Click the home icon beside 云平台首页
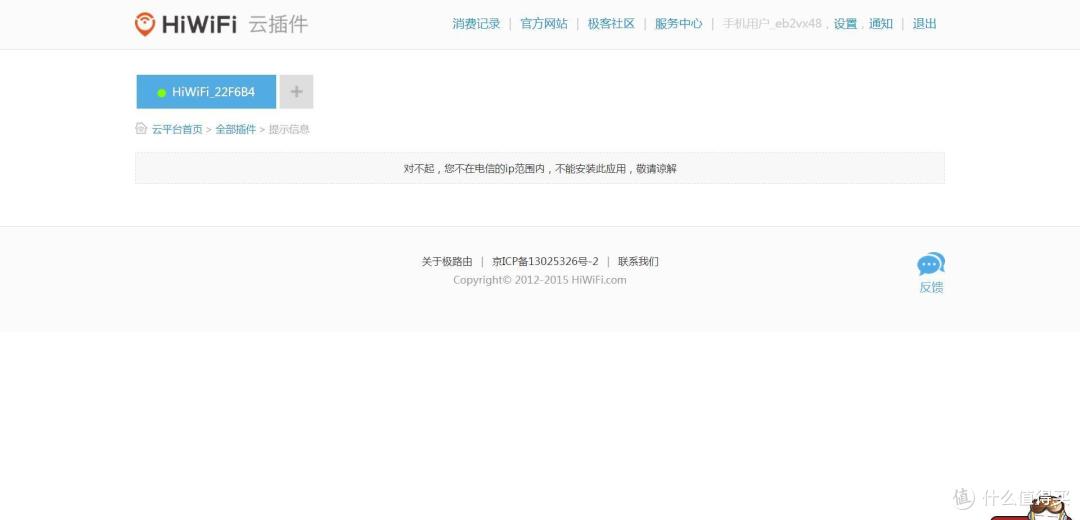 point(141,128)
